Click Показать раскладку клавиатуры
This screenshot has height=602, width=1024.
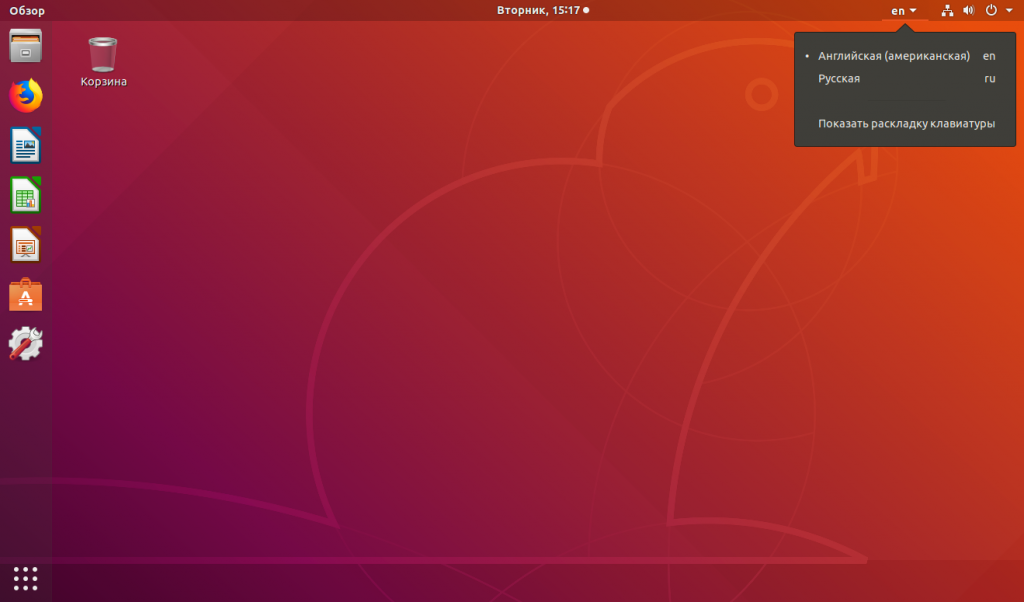click(906, 124)
